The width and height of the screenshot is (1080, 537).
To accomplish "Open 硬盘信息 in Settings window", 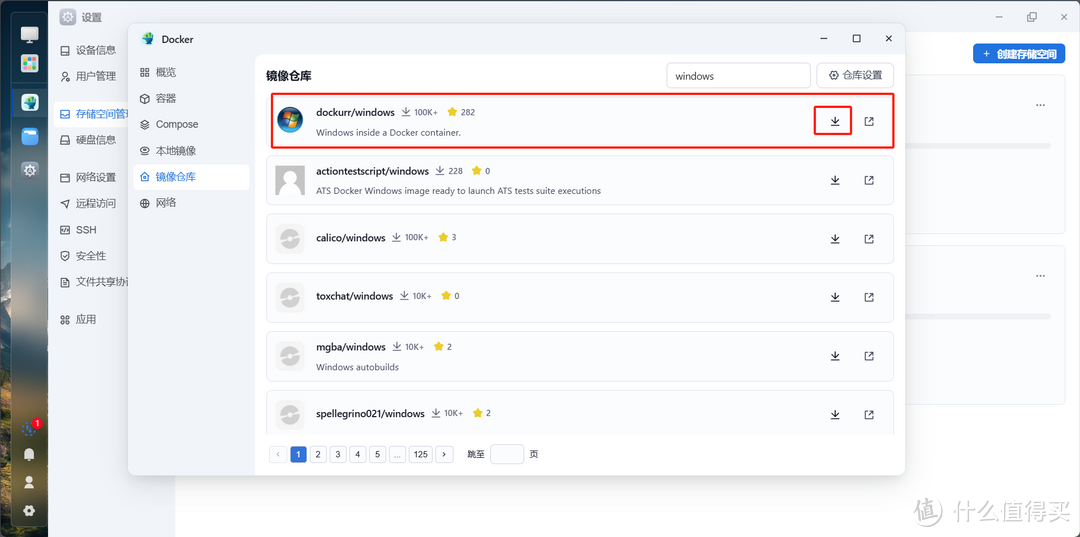I will (x=90, y=140).
